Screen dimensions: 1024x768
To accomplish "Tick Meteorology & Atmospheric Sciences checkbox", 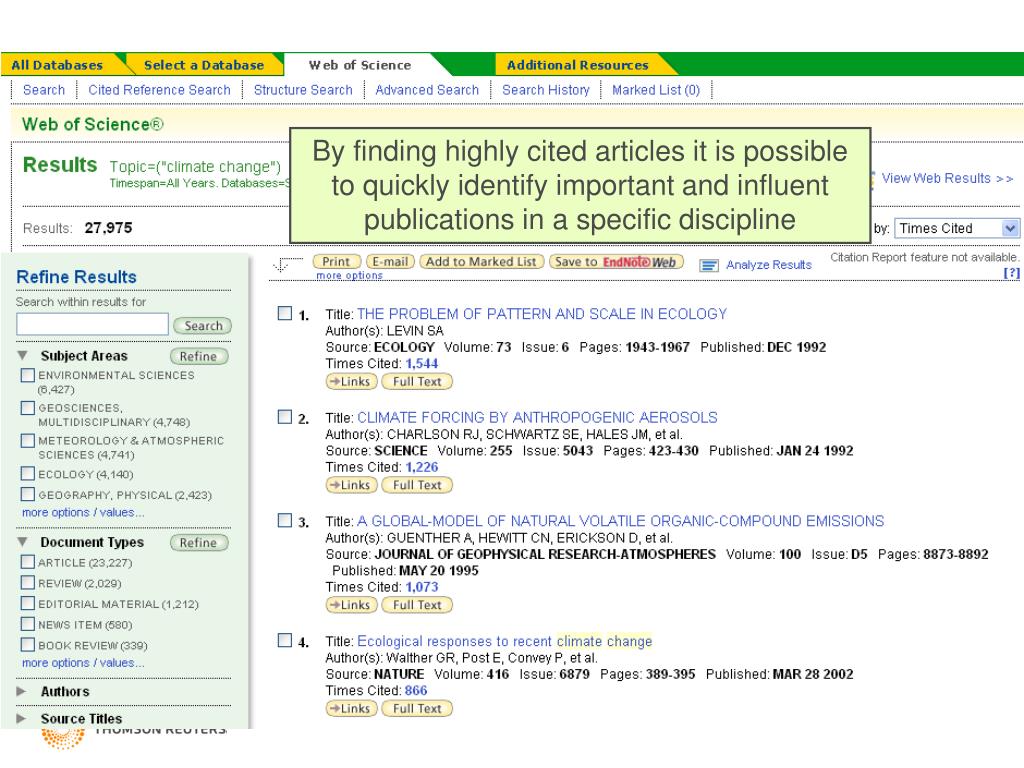I will 27,440.
